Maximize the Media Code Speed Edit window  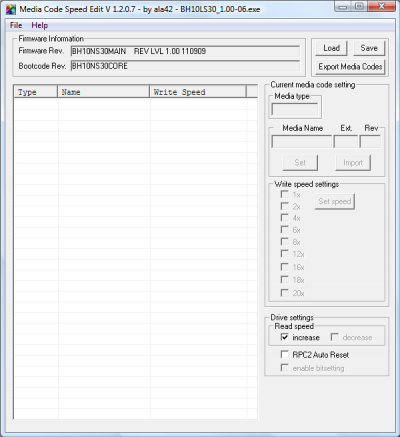tap(360, 7)
